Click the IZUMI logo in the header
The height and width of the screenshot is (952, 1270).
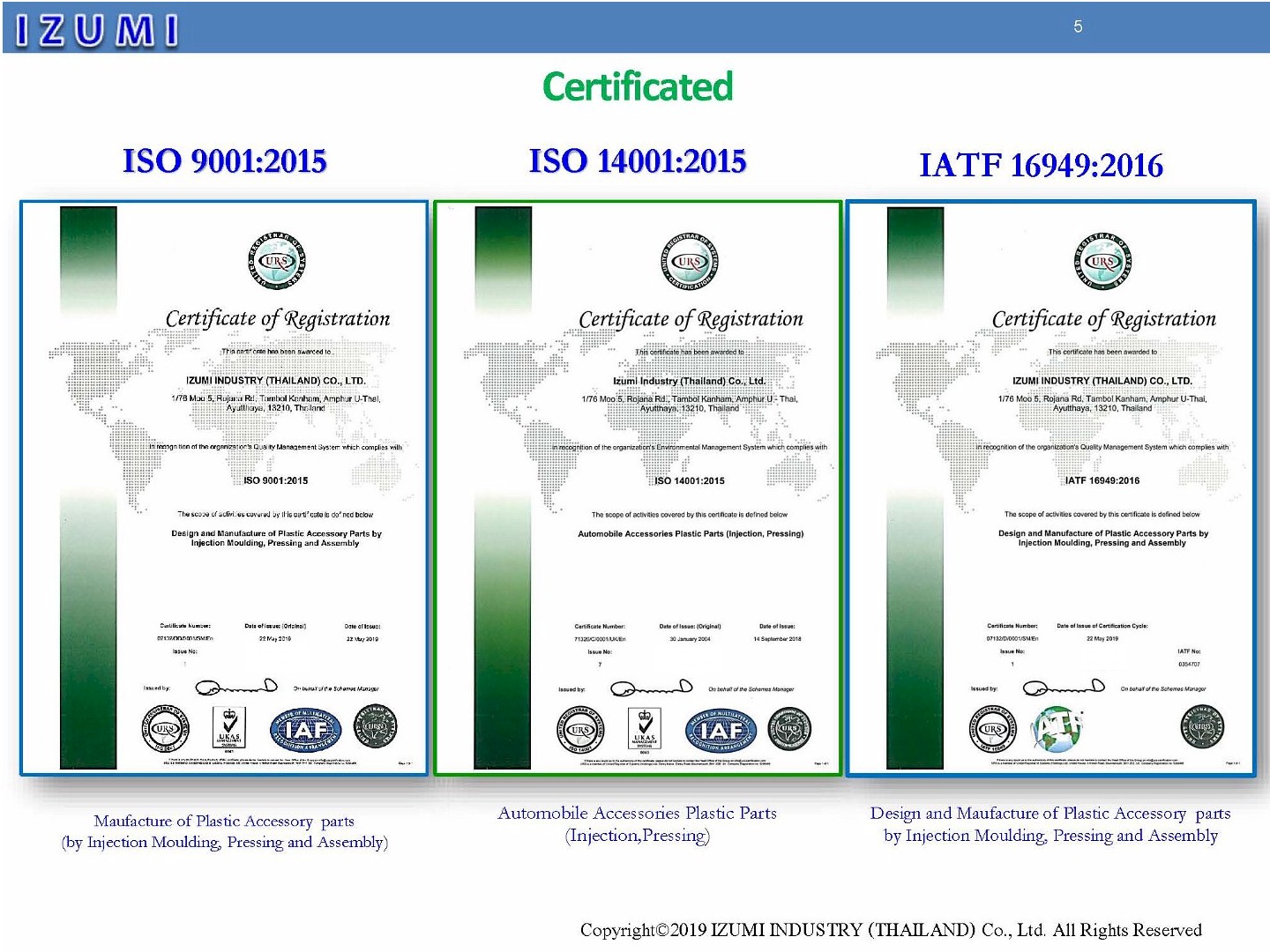pos(97,30)
